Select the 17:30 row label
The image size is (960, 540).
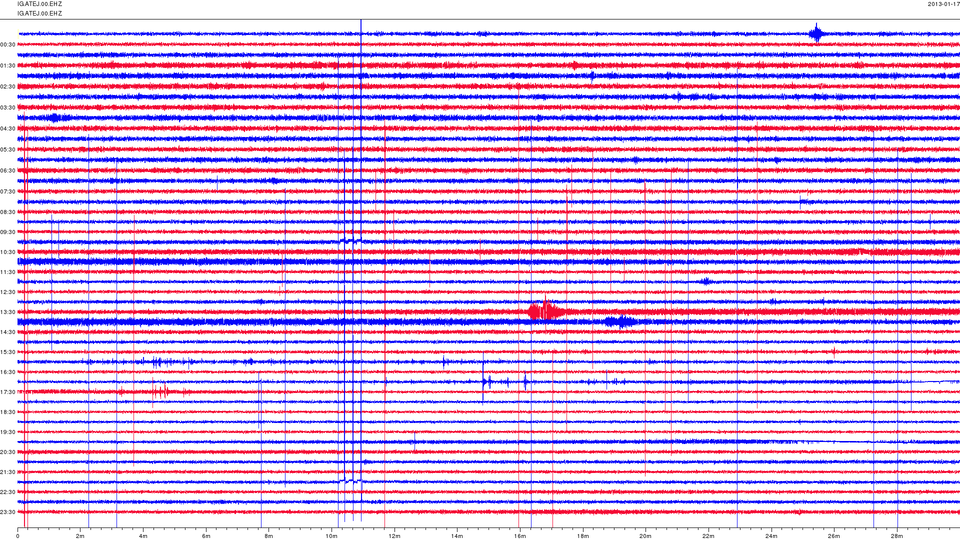coord(7,392)
